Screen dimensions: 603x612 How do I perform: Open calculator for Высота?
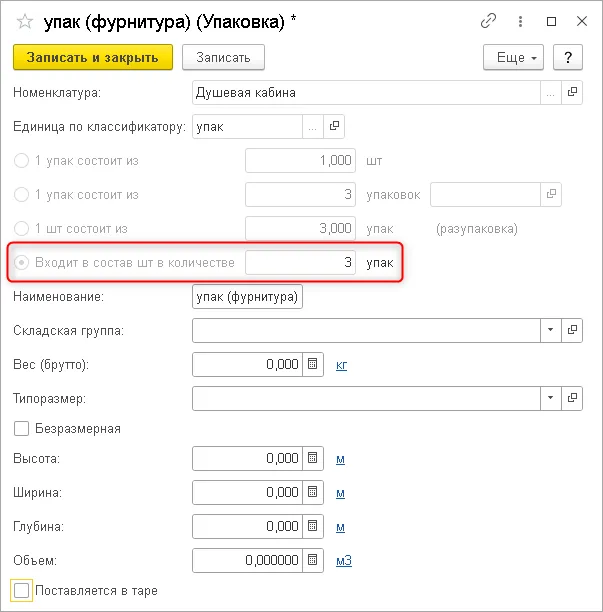(x=313, y=458)
